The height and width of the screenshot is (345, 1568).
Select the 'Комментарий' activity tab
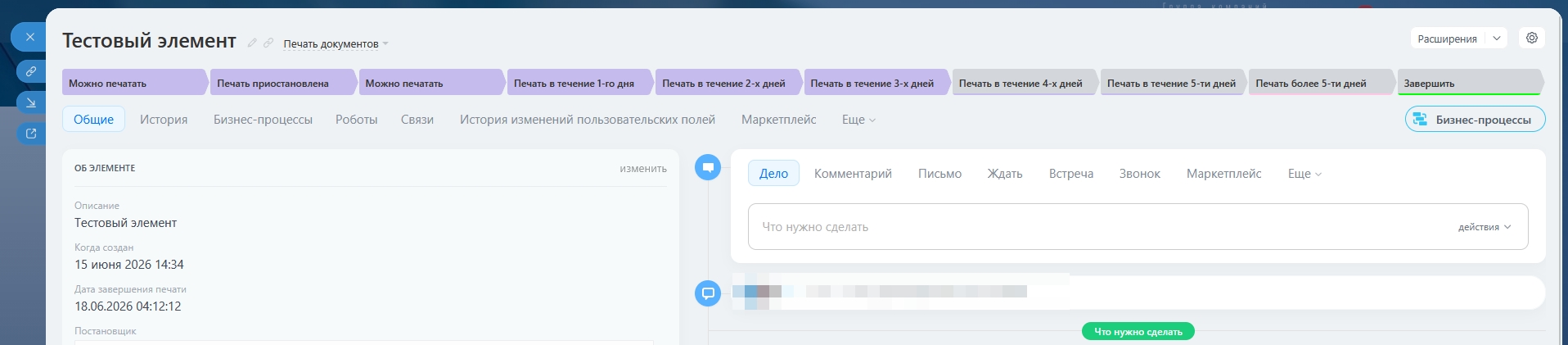click(x=853, y=174)
